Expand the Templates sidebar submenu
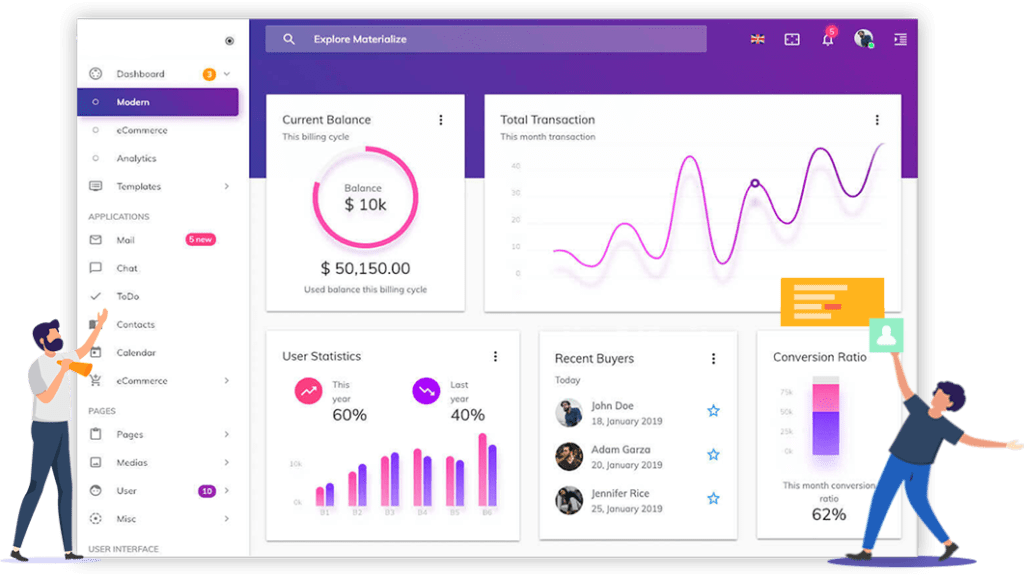The image size is (1024, 576). 227,187
